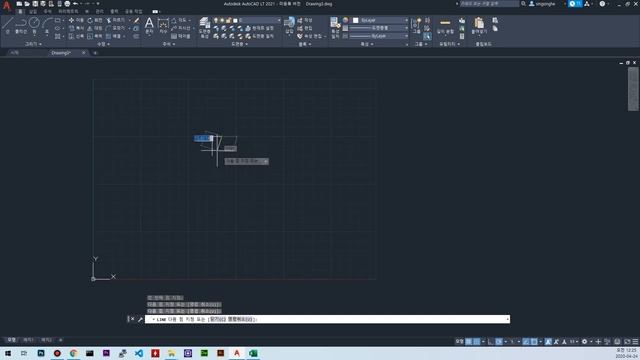Choose the Move command in the Modify panel

point(76,20)
